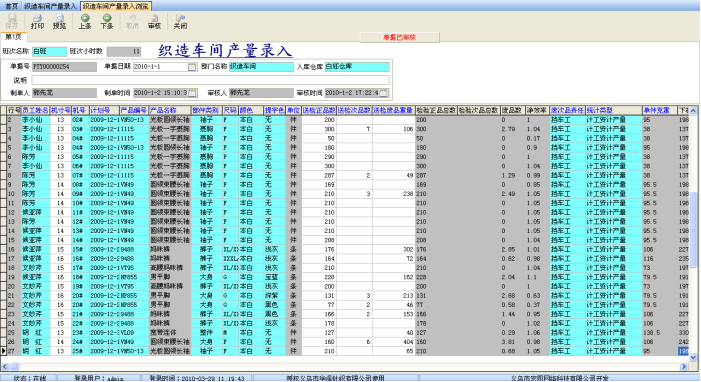701x382 pixels.
Task: Go to next record with 下条
Action: (x=107, y=21)
